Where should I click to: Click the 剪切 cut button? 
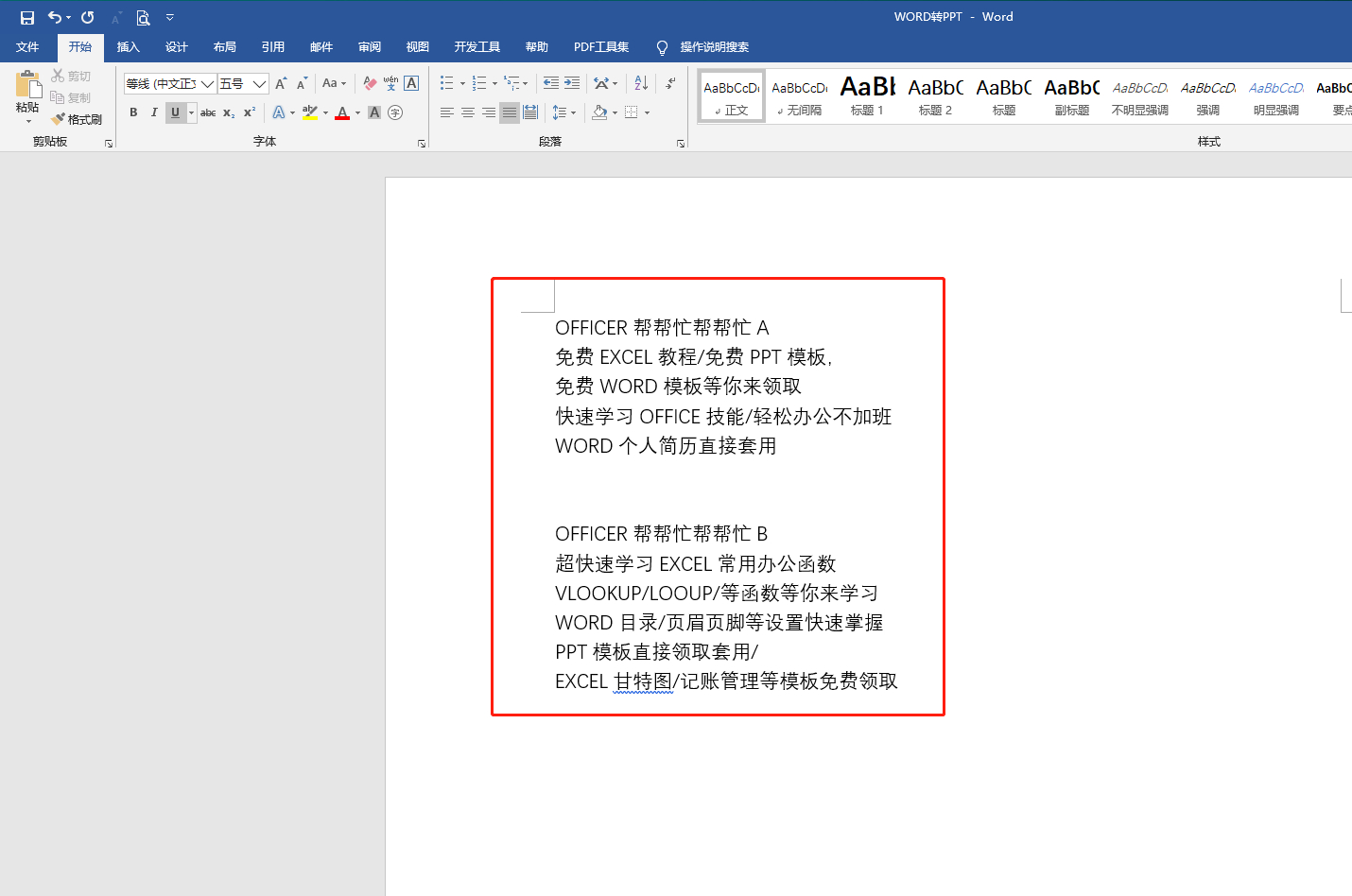(x=71, y=76)
